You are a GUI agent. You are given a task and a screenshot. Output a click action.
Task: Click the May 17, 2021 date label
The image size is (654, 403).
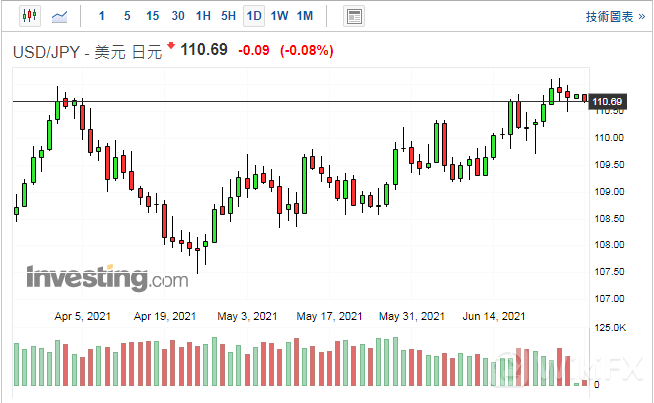329,317
